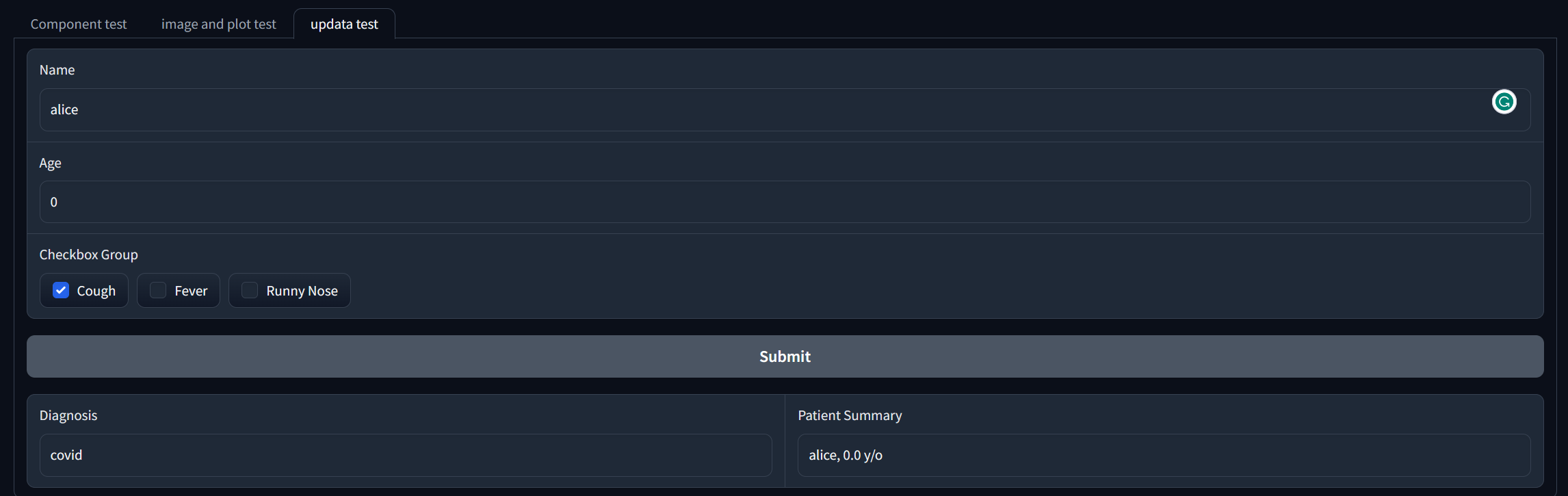Click the Age field label
Viewport: 1568px width, 496px height.
click(50, 163)
